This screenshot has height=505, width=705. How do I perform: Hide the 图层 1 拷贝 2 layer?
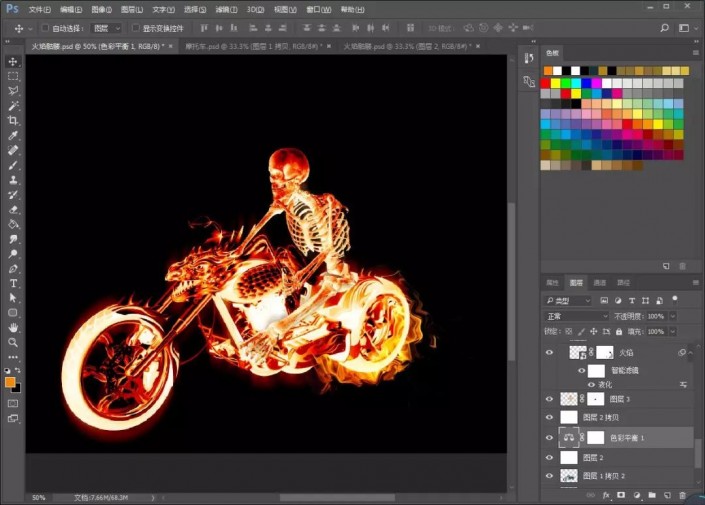549,476
